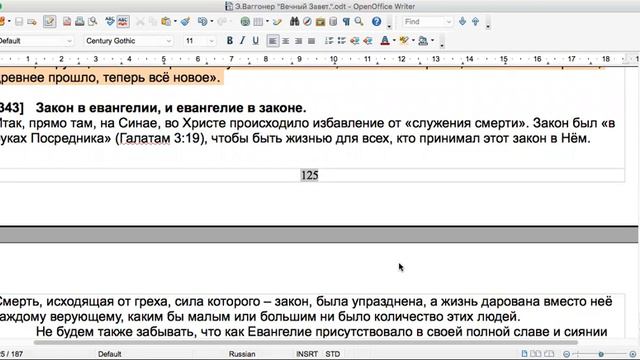This screenshot has height=360, width=640.
Task: Apply the Font Color A swatch
Action: point(385,41)
